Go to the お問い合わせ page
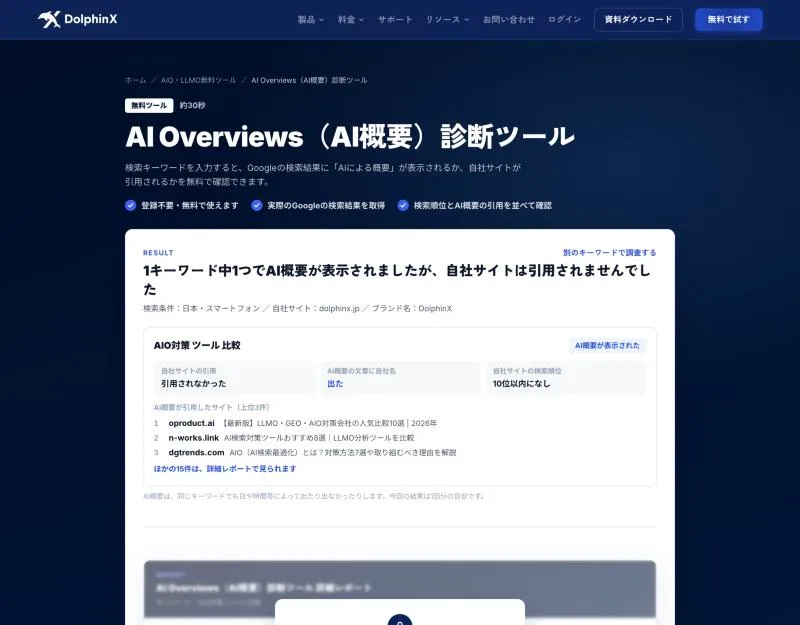The width and height of the screenshot is (800, 625). [x=509, y=19]
